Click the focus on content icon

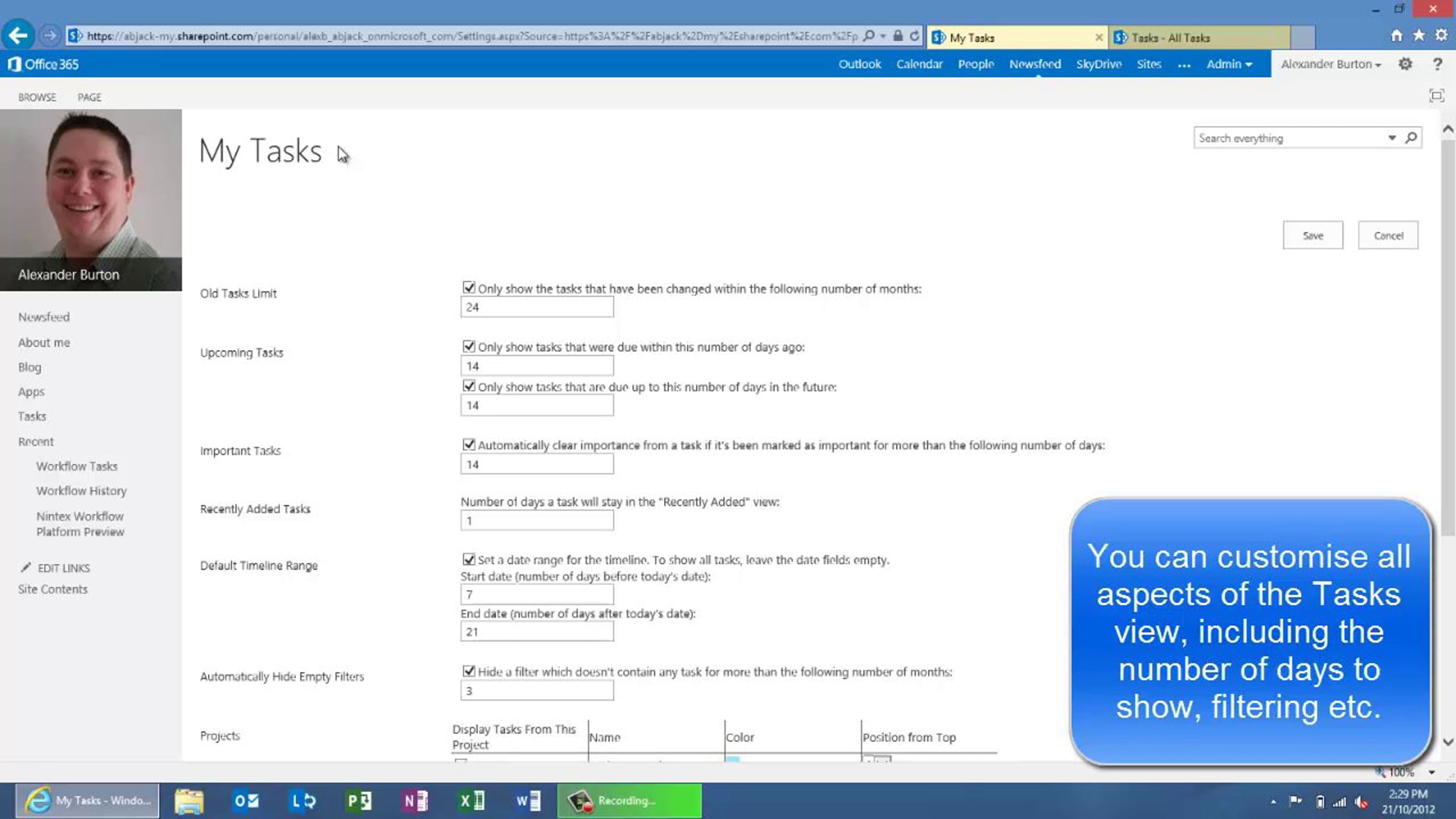[x=1436, y=96]
